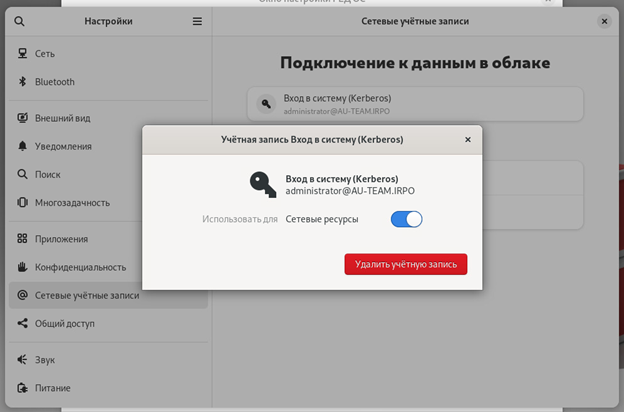The width and height of the screenshot is (624, 412).
Task: Open the Приложения settings section
Action: coord(62,239)
